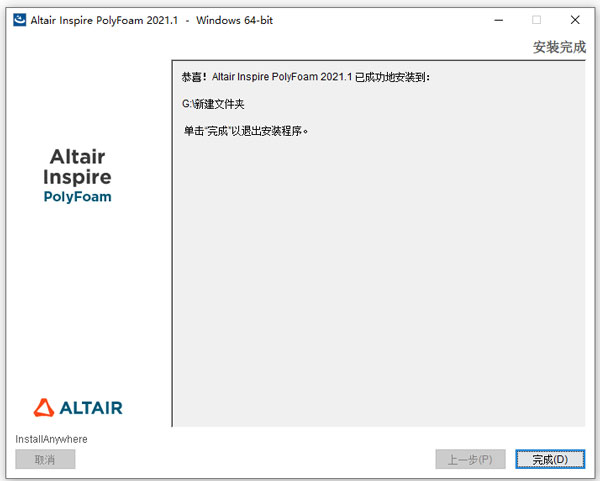The height and width of the screenshot is (481, 600).
Task: Minimize the installer window
Action: pos(499,20)
